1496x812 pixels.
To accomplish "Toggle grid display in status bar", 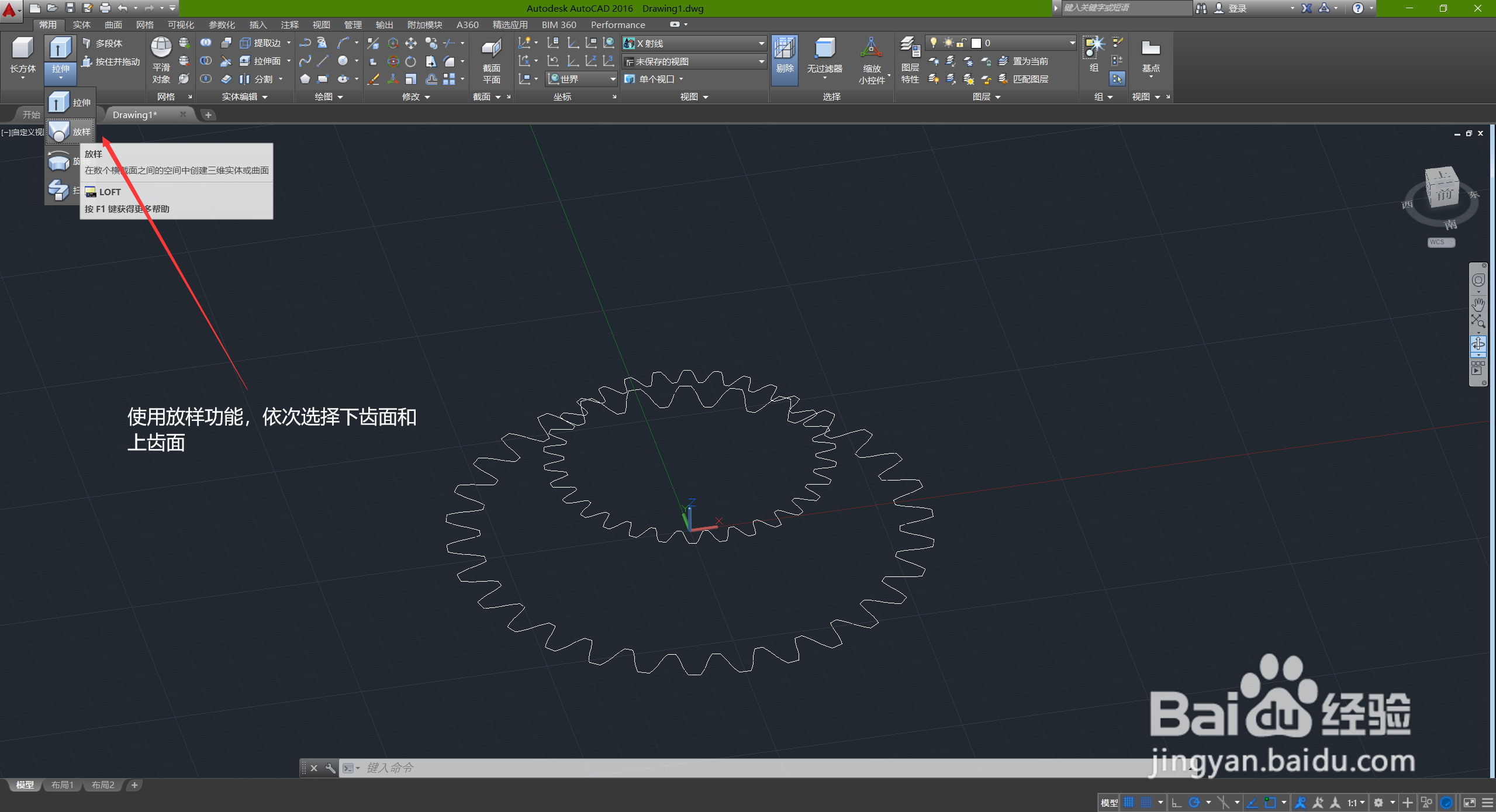I will click(x=1129, y=803).
